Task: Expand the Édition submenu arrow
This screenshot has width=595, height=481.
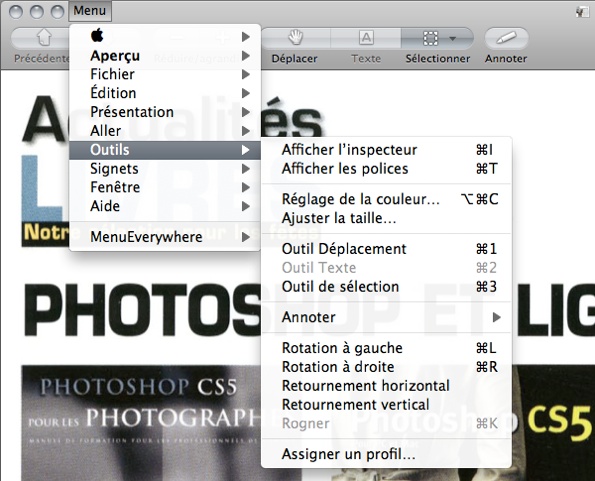Action: 246,93
